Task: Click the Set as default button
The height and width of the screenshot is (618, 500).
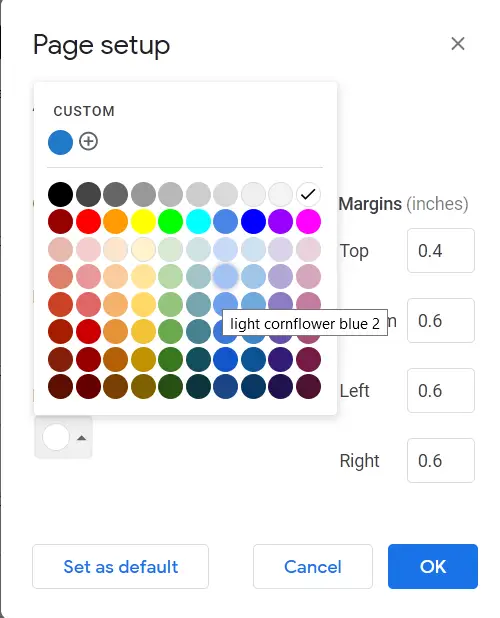Action: pos(121,567)
